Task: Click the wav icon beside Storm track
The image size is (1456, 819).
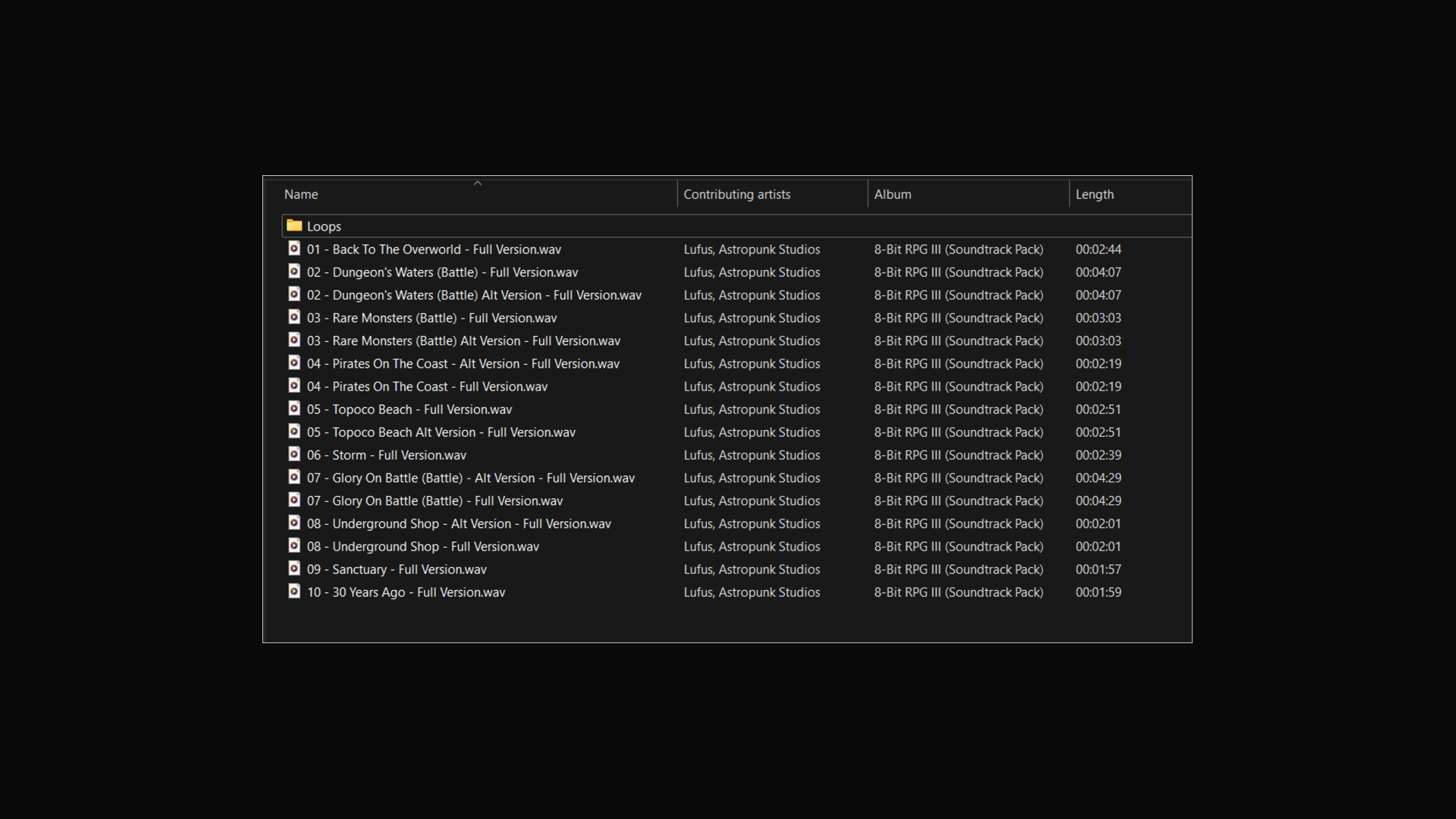Action: point(294,454)
